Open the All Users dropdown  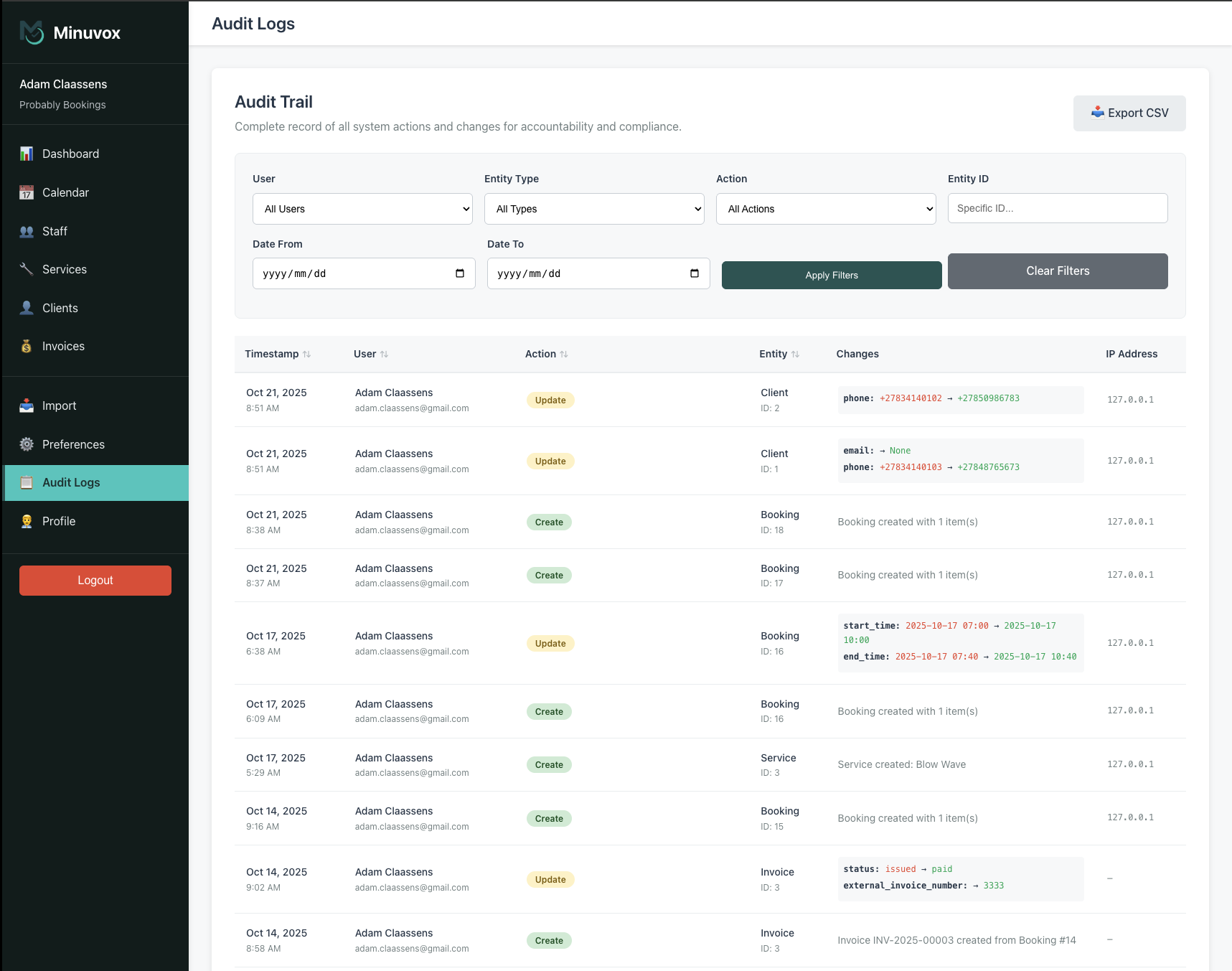coord(362,209)
